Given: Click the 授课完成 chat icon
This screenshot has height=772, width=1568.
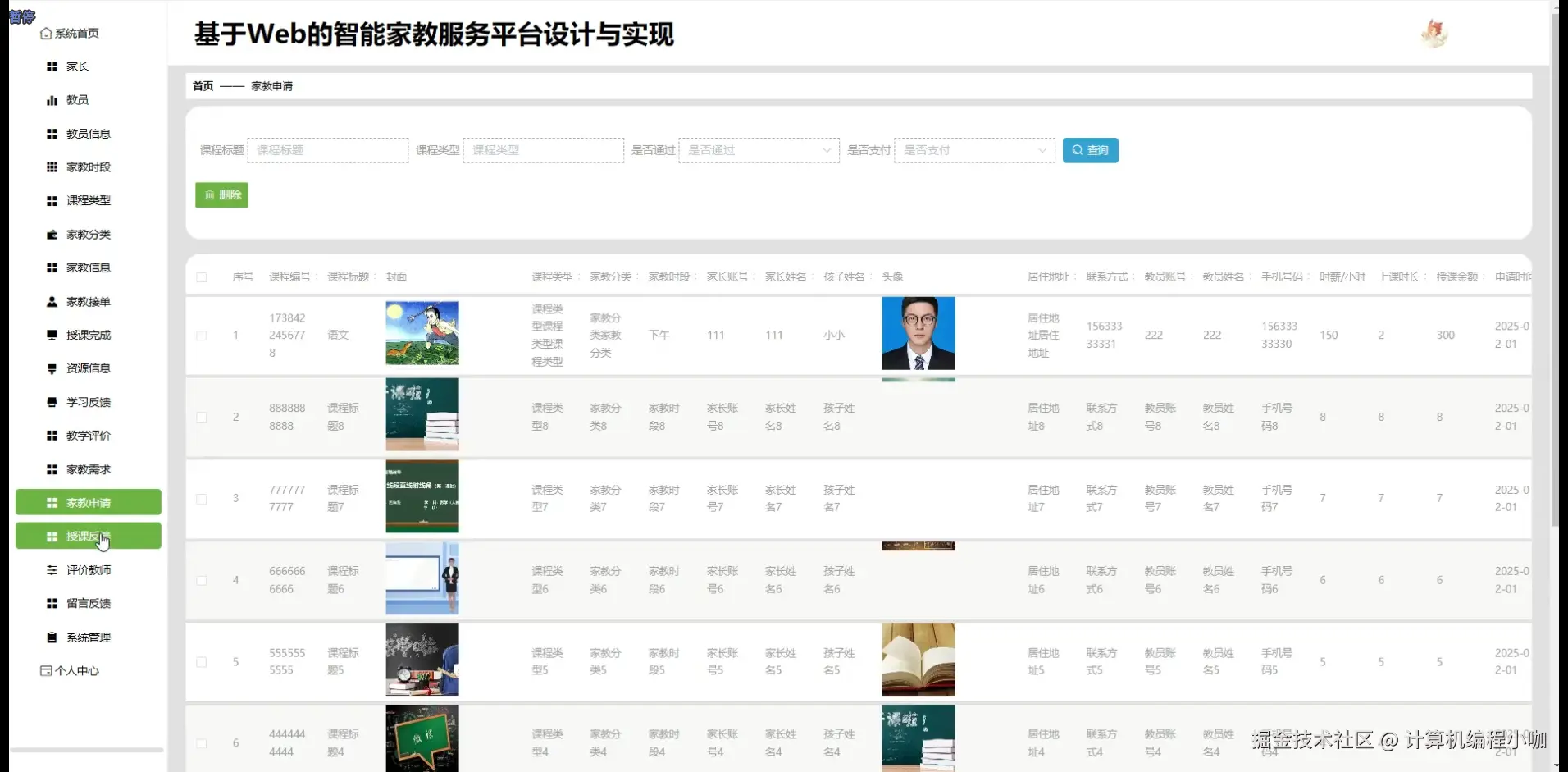Looking at the screenshot, I should point(51,335).
